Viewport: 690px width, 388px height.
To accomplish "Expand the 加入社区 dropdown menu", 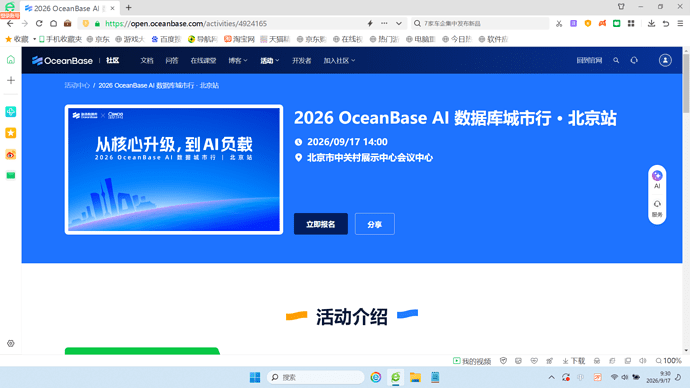I will click(339, 61).
